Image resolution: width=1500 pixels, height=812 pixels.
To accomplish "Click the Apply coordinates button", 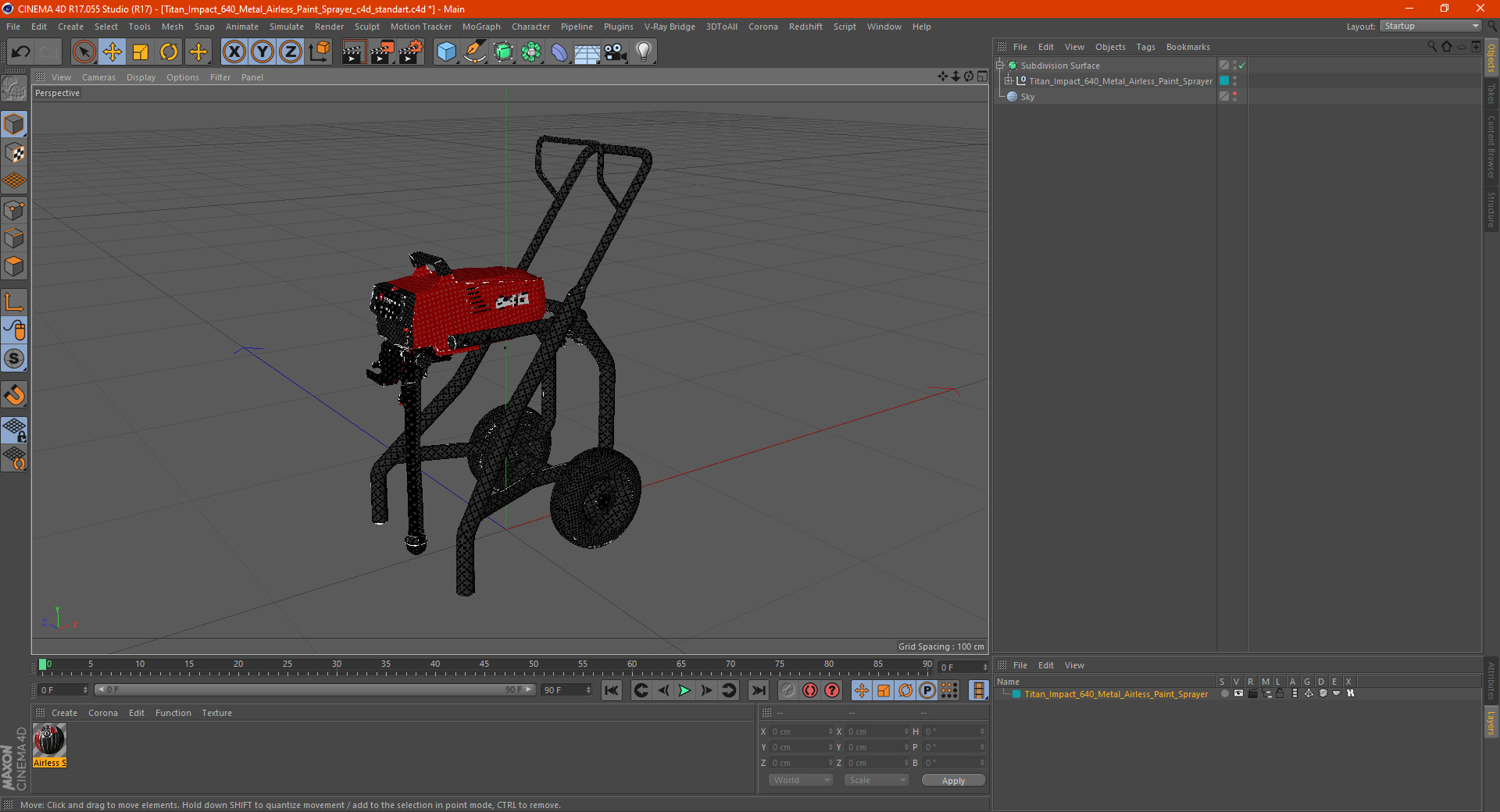I will (953, 780).
